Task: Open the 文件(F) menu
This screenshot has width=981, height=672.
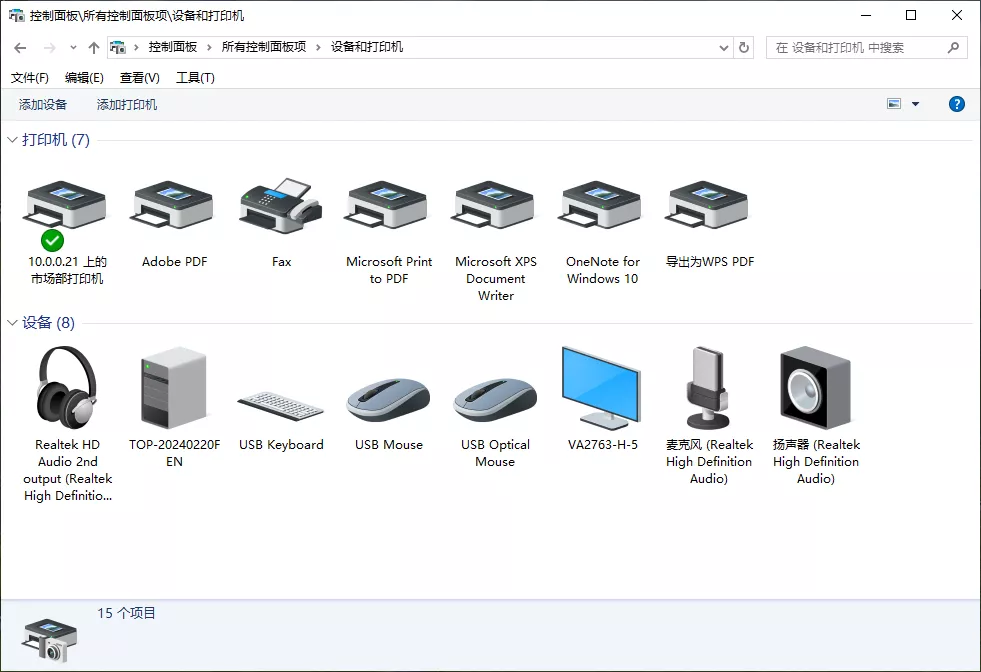Action: (x=29, y=78)
